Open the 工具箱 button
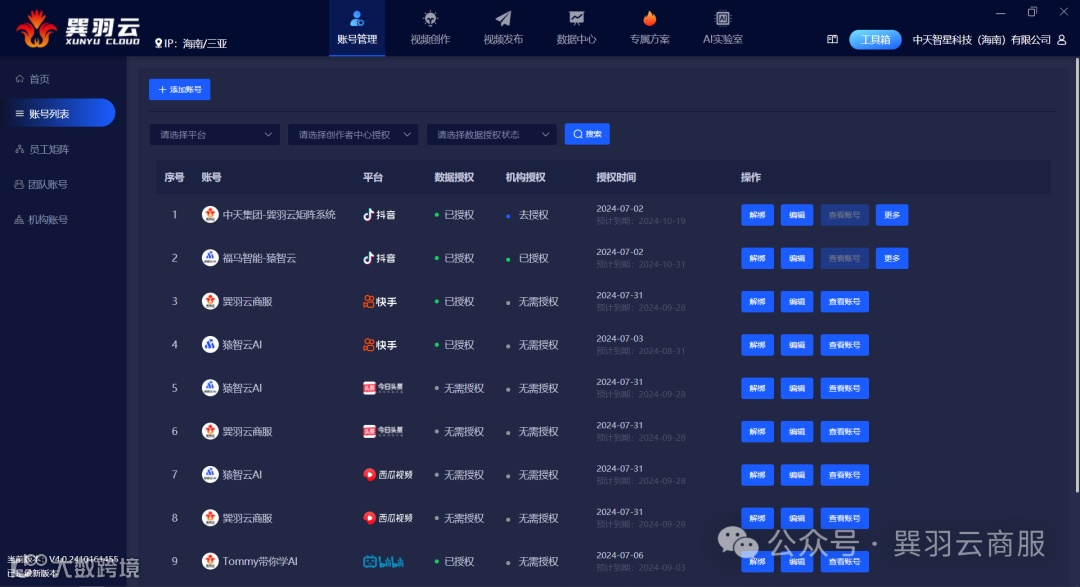 tap(875, 39)
